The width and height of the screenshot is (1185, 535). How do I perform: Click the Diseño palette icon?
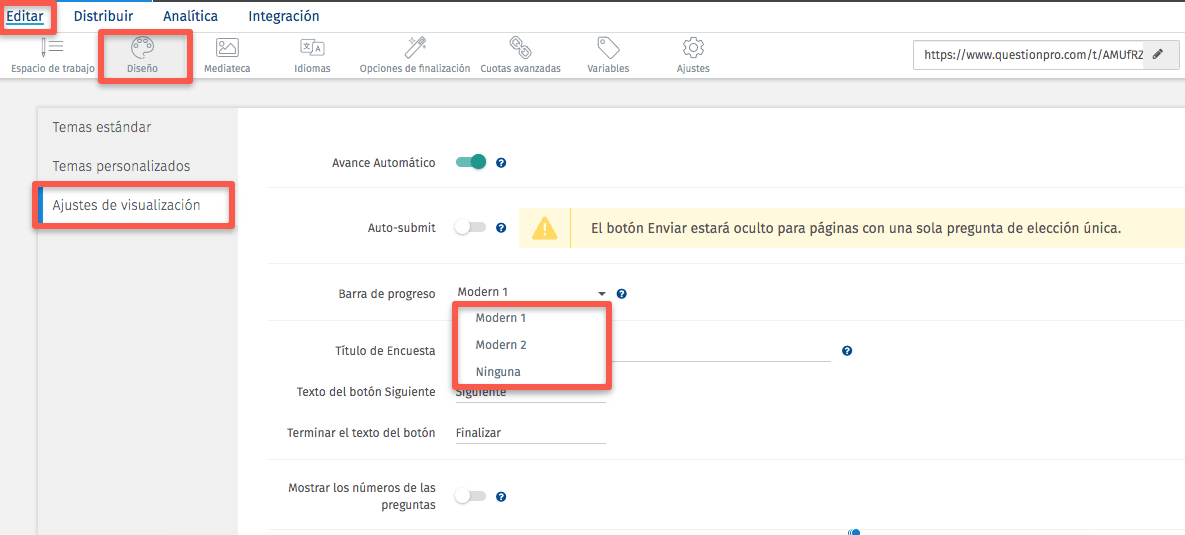[142, 48]
